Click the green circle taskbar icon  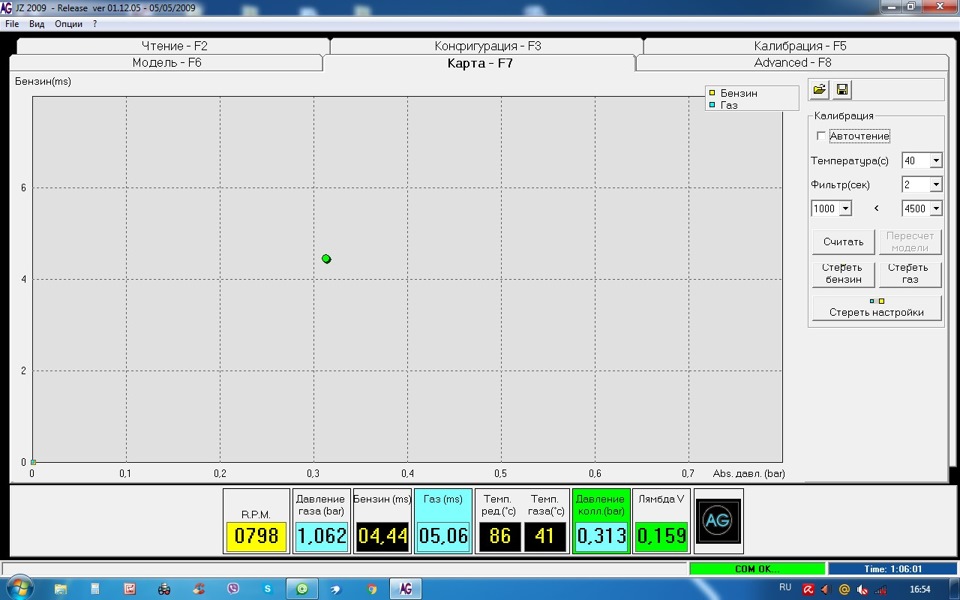coord(302,589)
